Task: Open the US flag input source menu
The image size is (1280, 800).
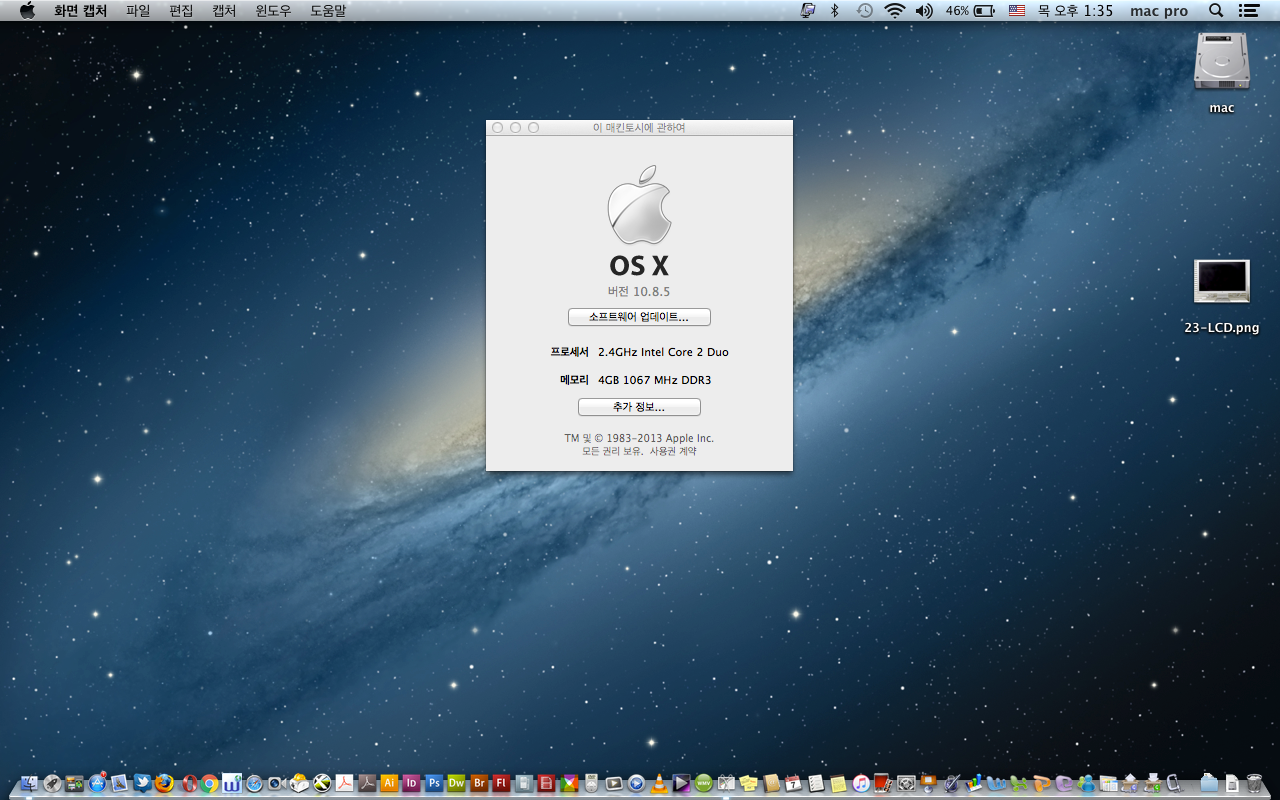Action: (1017, 11)
